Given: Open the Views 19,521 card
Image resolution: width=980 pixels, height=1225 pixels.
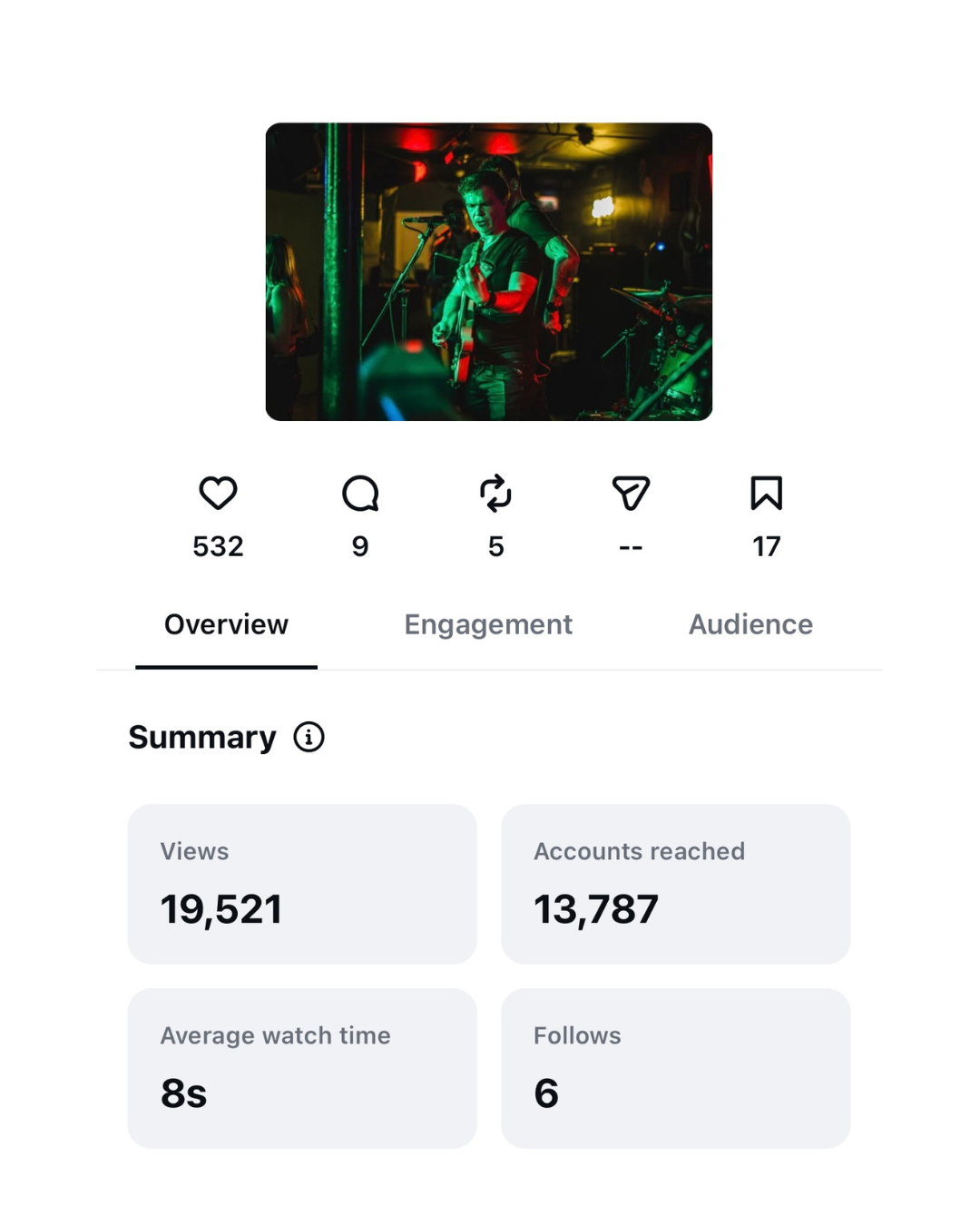Looking at the screenshot, I should tap(302, 884).
